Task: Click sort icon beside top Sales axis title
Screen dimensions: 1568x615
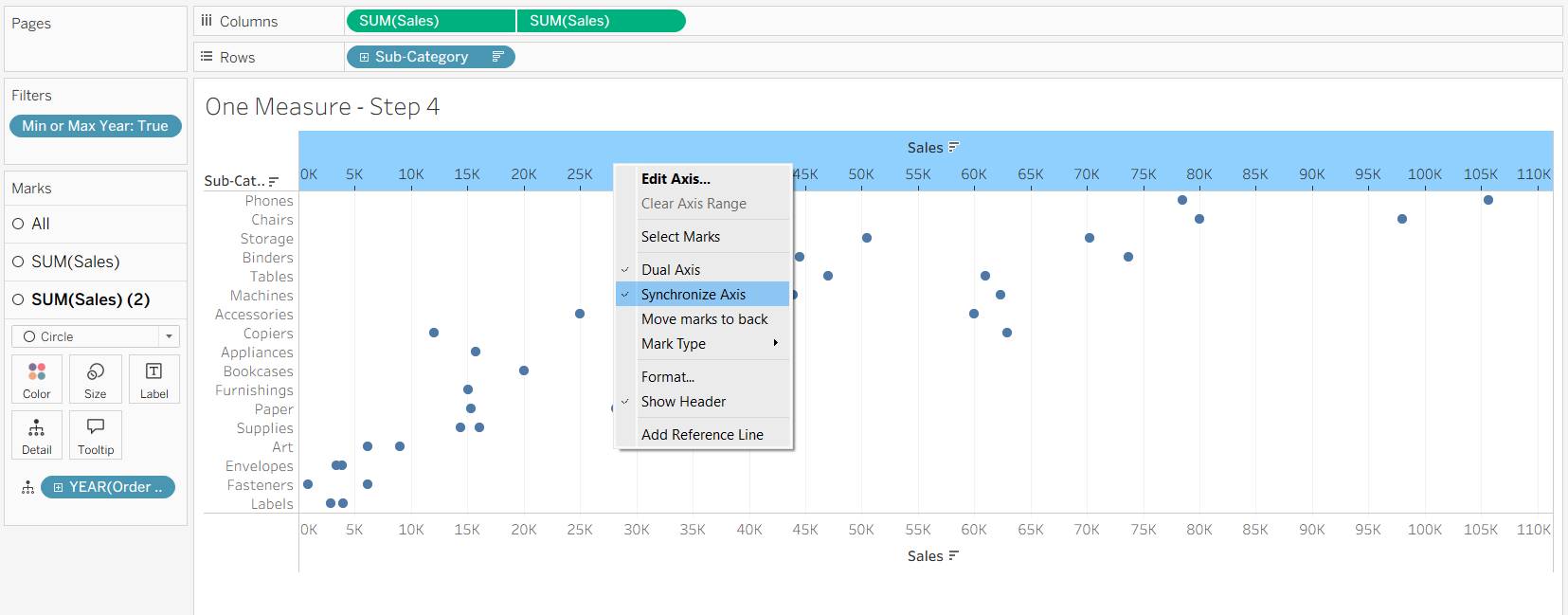Action: tap(954, 147)
